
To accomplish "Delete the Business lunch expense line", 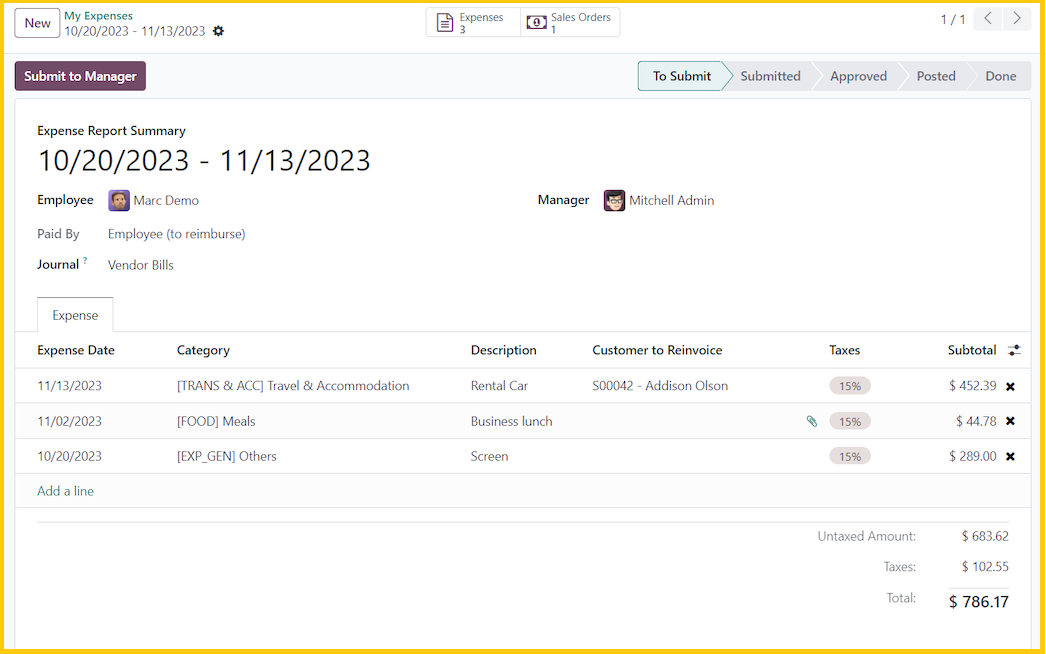I will click(1010, 421).
